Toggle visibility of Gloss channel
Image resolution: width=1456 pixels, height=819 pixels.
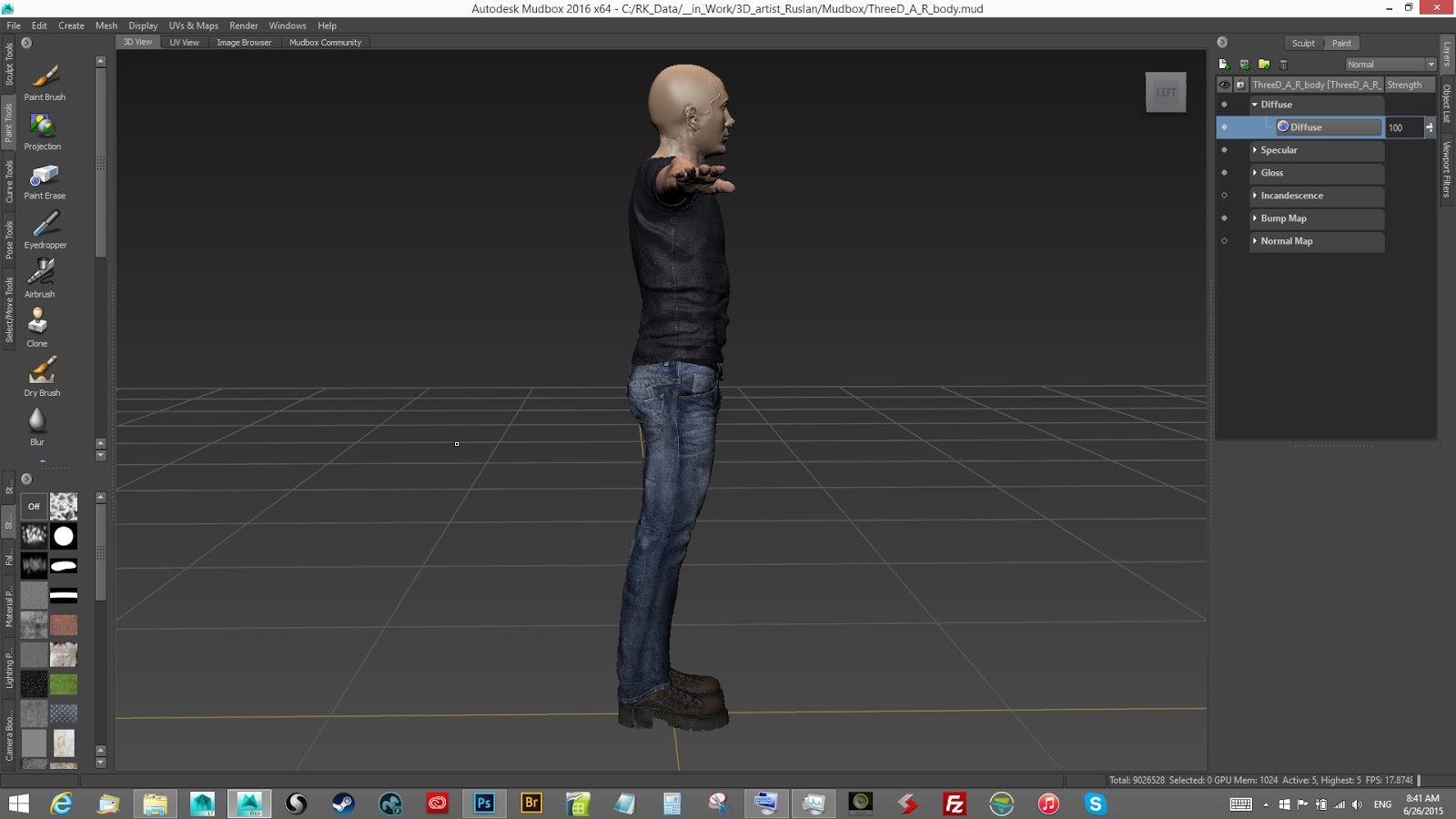pyautogui.click(x=1224, y=173)
